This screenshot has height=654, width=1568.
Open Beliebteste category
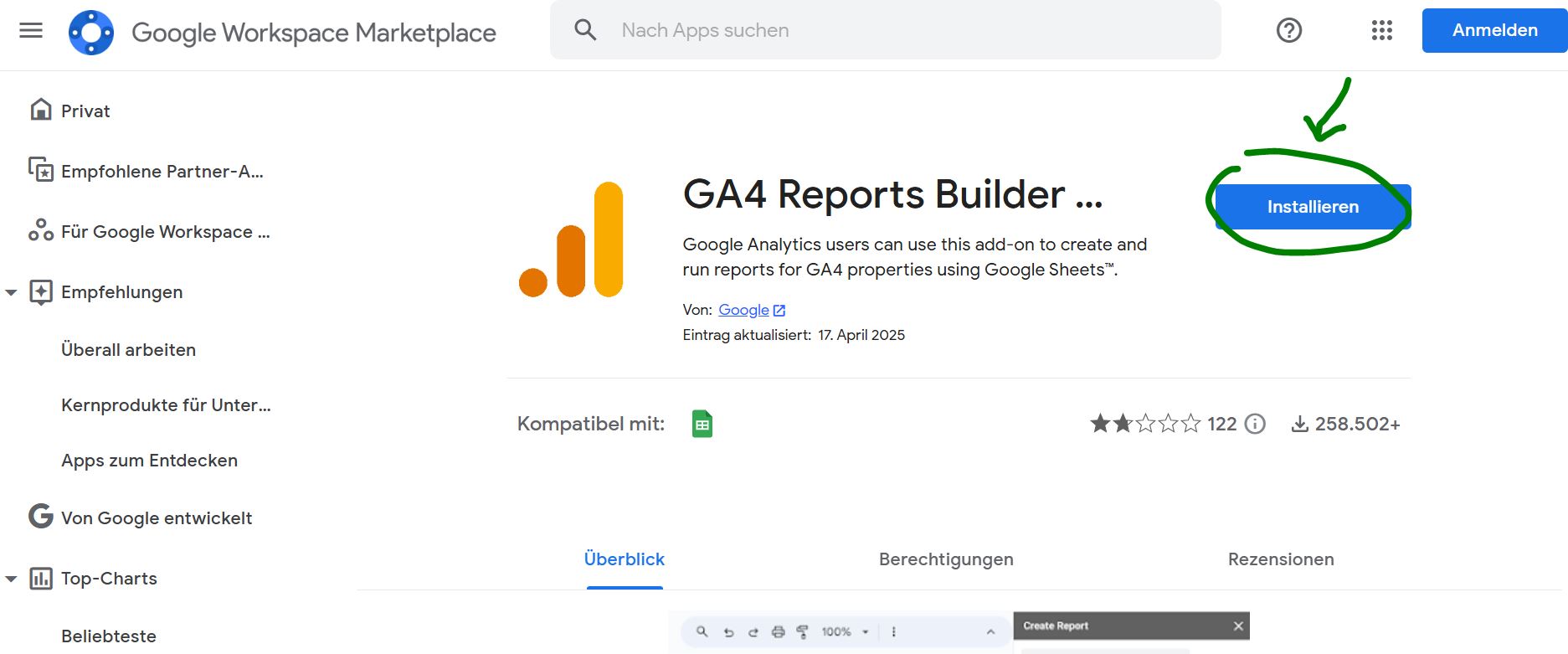click(109, 636)
